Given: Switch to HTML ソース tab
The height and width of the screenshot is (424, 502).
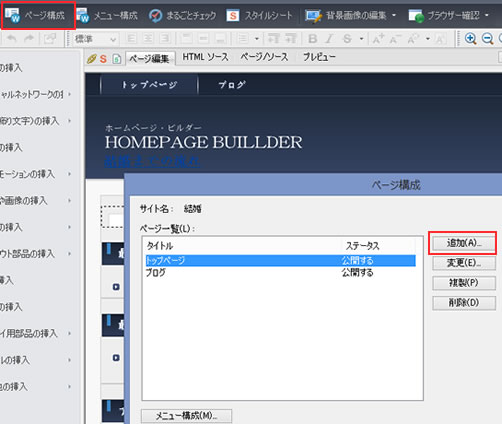Looking at the screenshot, I should (205, 57).
